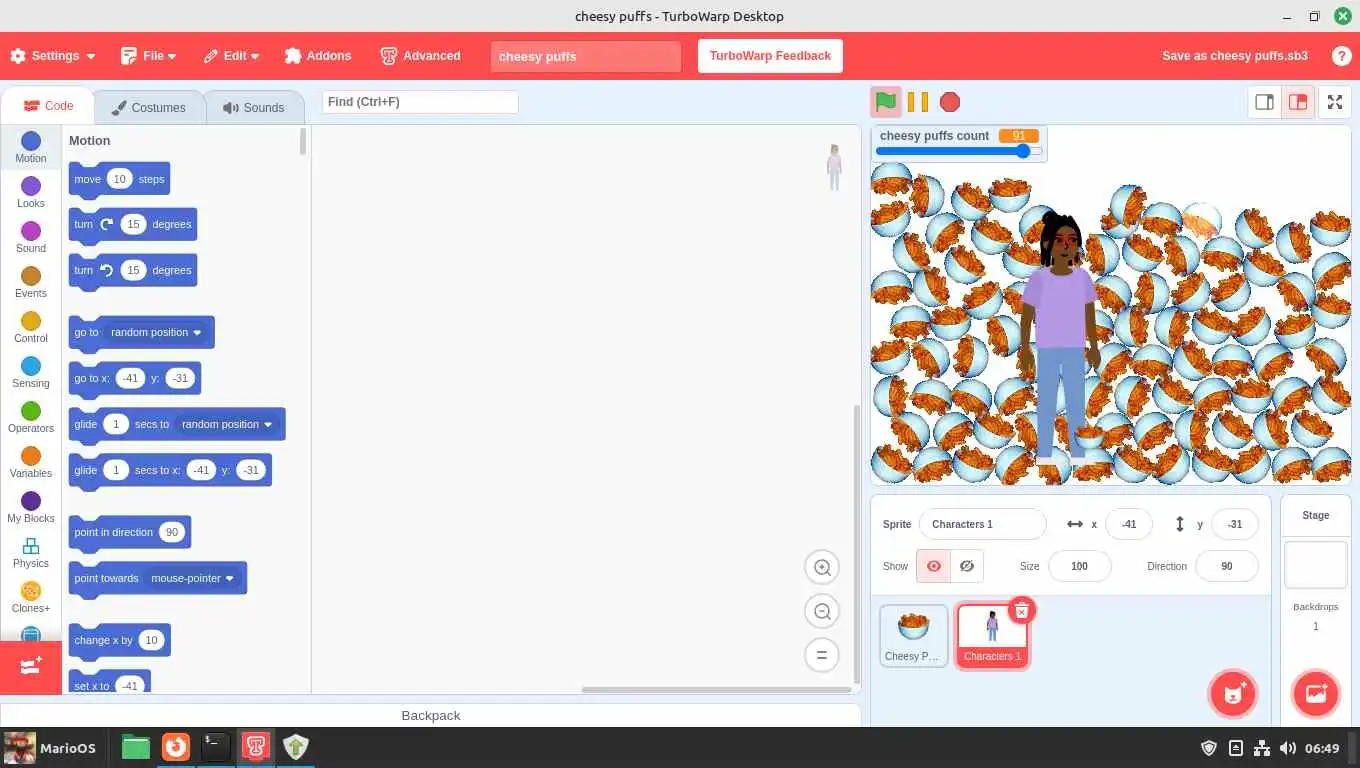Select the Control category
This screenshot has height=768, width=1360.
click(31, 328)
